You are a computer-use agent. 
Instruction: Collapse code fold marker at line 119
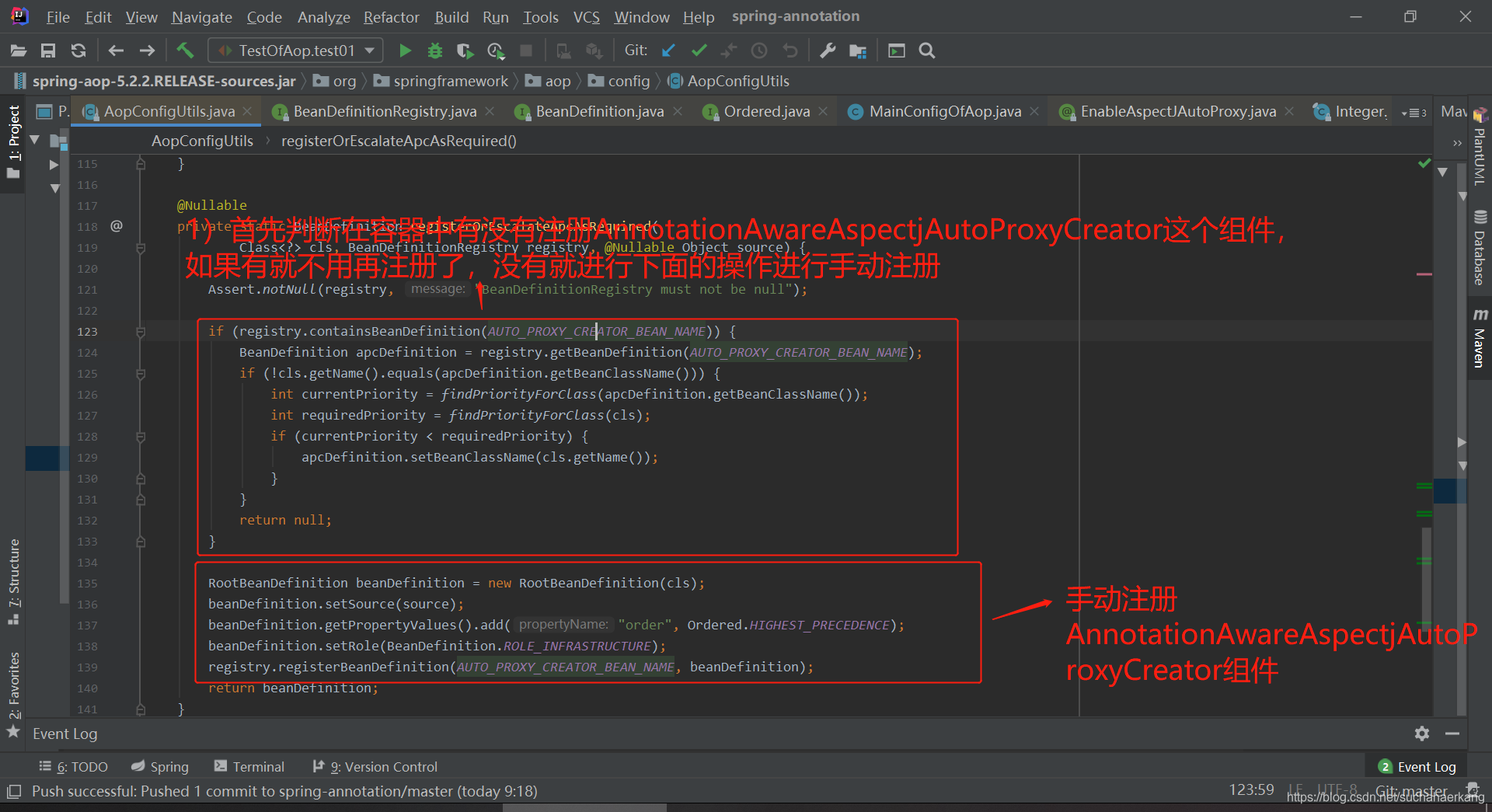tap(141, 248)
